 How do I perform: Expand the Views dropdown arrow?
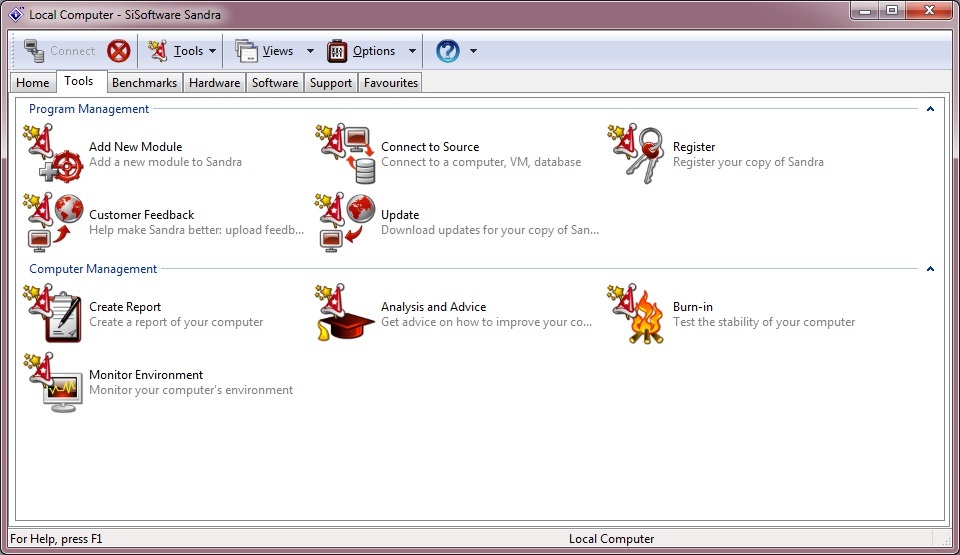[x=310, y=51]
